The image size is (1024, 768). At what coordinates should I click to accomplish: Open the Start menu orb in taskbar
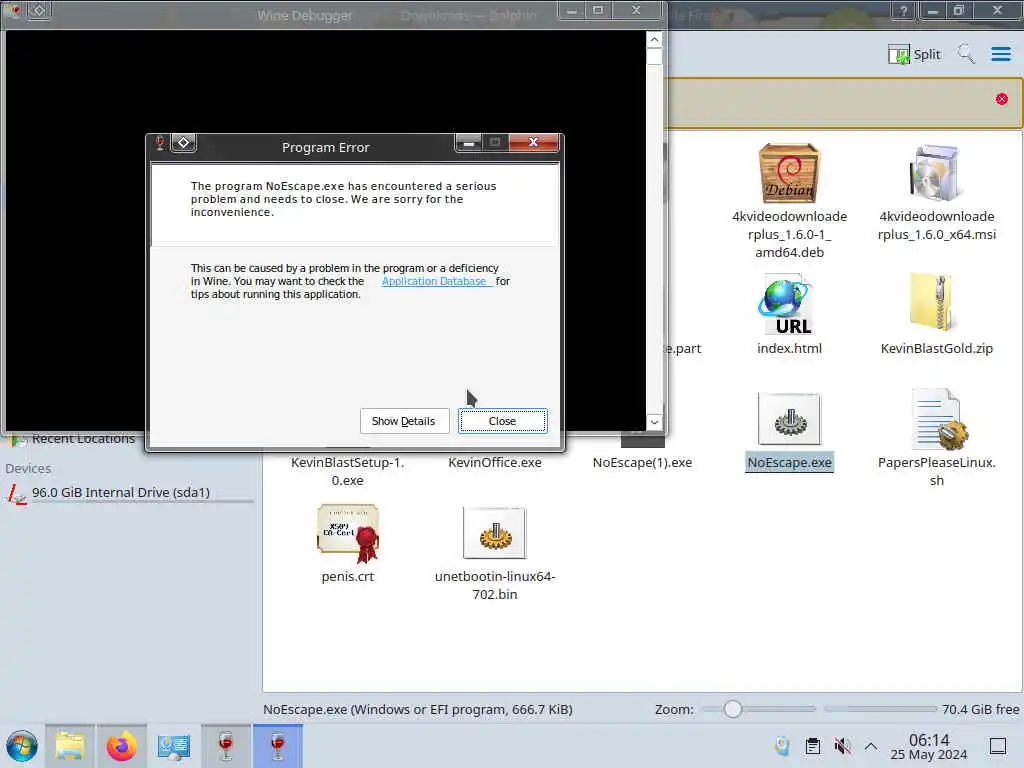(22, 746)
